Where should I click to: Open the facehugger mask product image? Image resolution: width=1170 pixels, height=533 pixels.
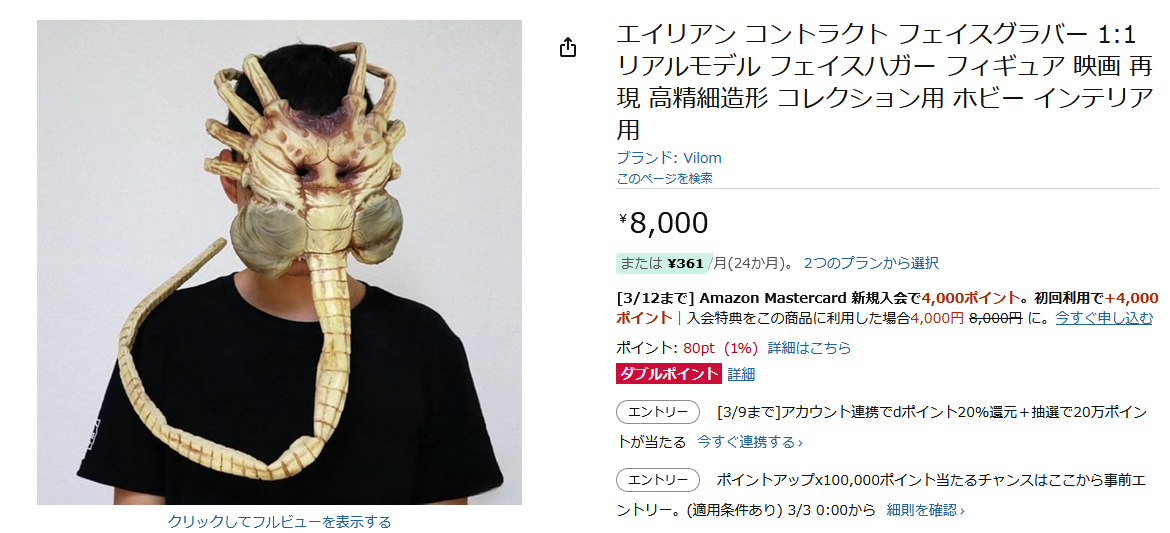279,262
